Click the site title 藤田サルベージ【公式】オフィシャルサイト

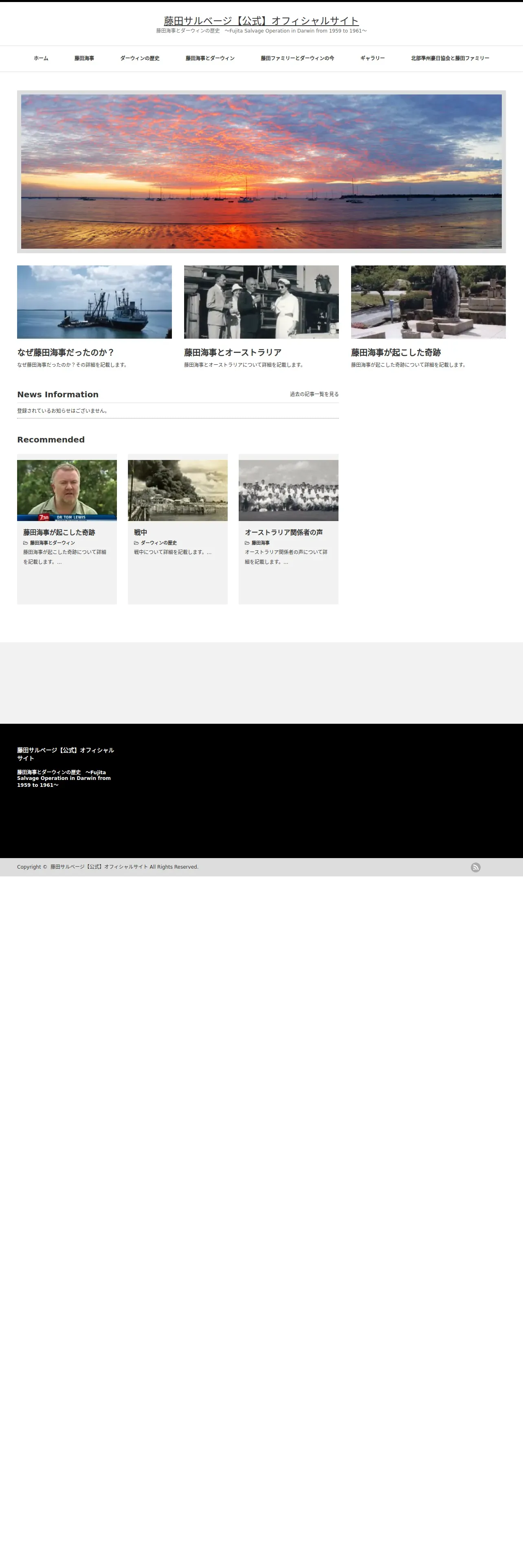[x=261, y=21]
